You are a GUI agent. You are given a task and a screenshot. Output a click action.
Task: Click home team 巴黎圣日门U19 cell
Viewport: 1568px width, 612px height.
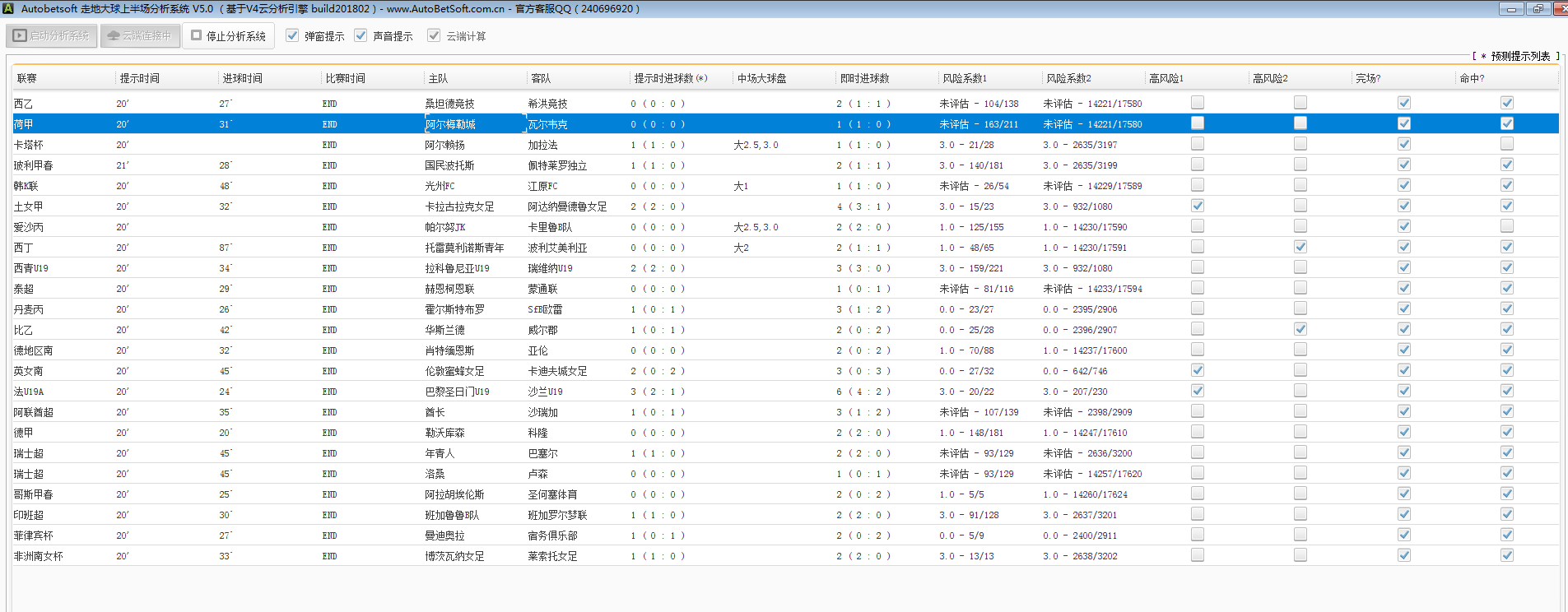click(457, 392)
